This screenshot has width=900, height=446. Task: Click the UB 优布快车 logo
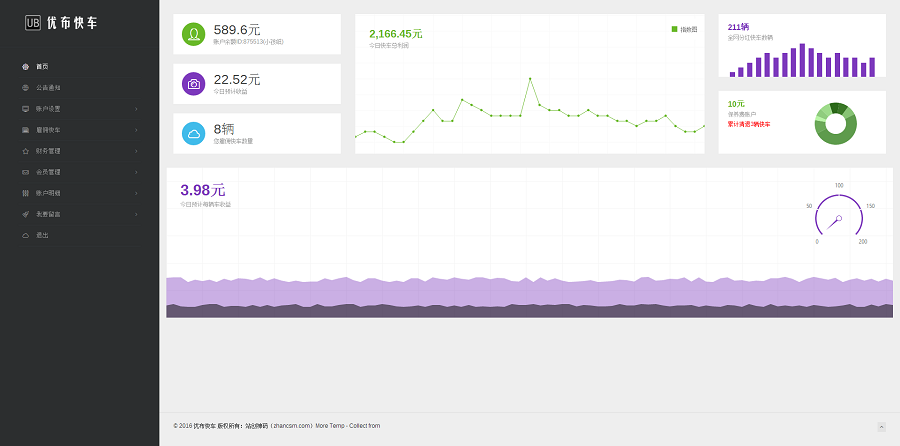62,22
